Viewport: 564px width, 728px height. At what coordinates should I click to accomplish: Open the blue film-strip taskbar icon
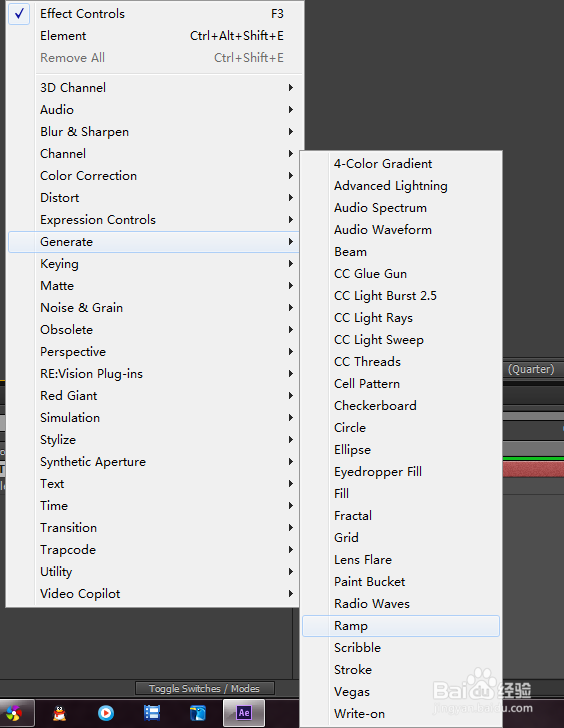[152, 713]
